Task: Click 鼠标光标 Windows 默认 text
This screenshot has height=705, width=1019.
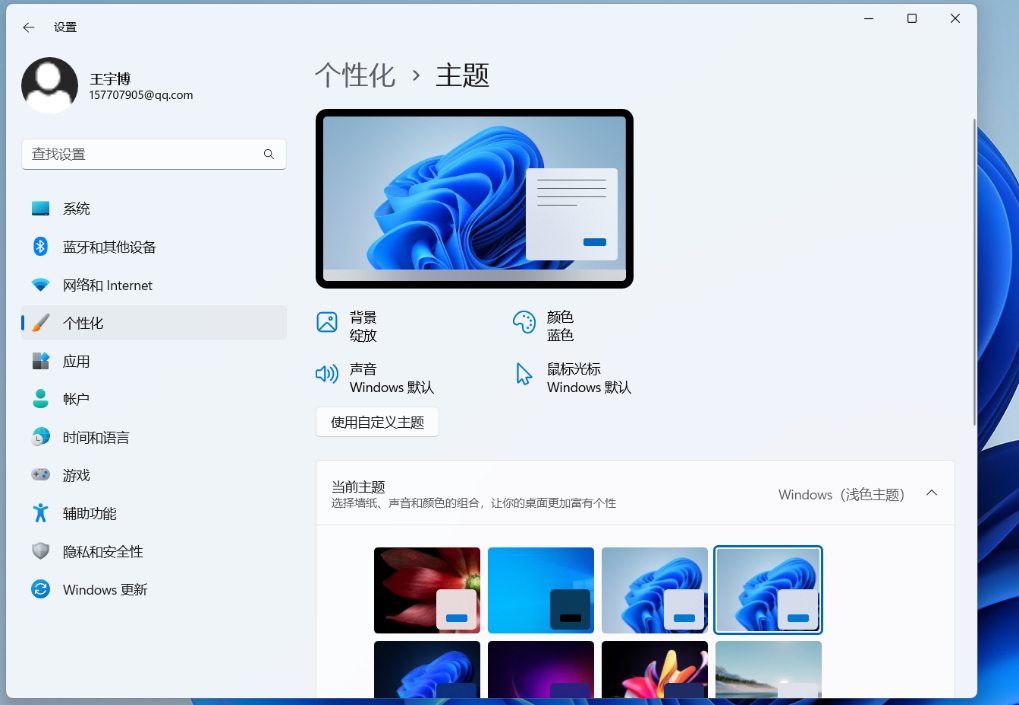Action: click(x=589, y=378)
